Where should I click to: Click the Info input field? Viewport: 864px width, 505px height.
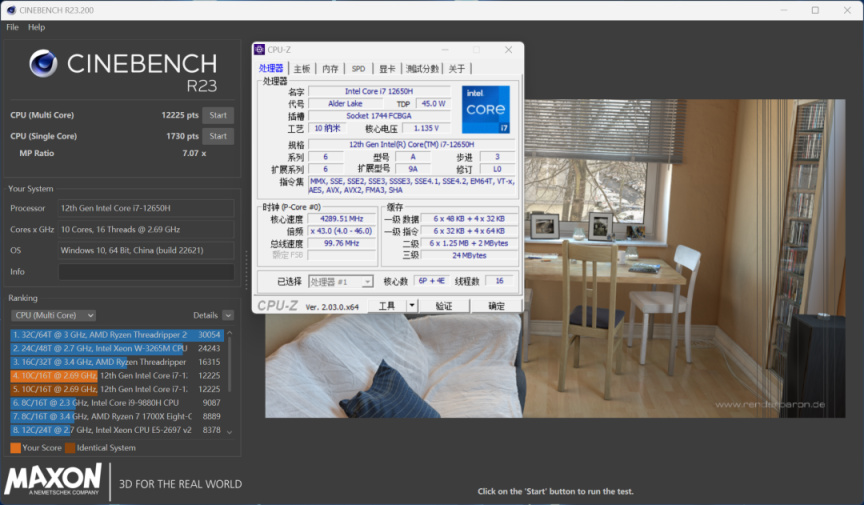[x=146, y=272]
